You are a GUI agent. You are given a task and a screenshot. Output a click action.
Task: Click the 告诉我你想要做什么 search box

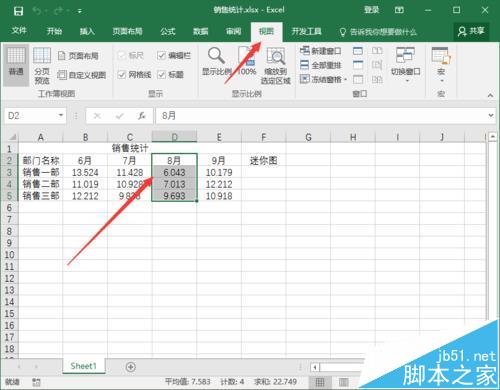tap(378, 32)
